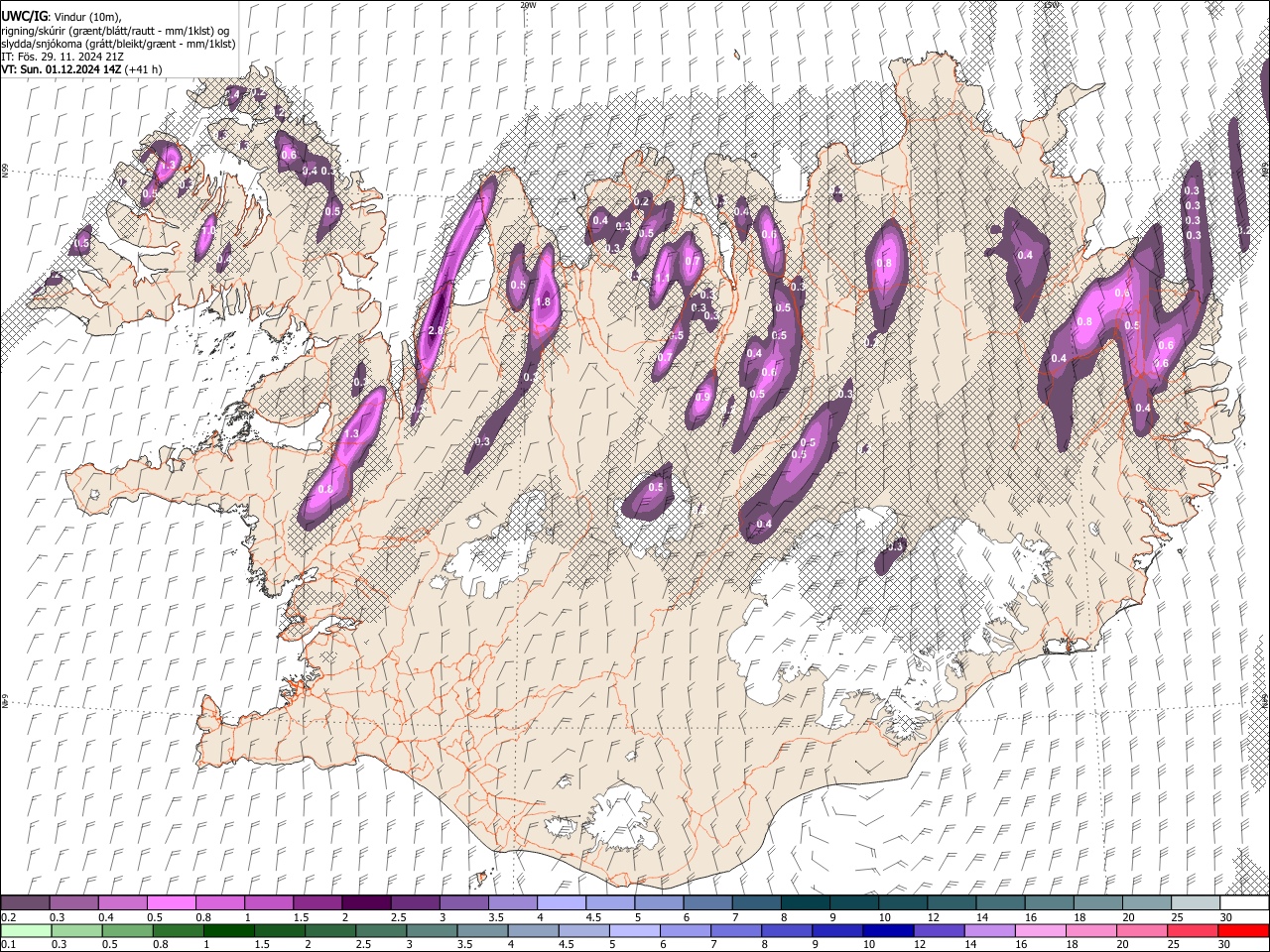The image size is (1270, 952).
Task: Pick the bright pink swatch between 0.5 and 0.8 on the purple scale
Action: pos(172,903)
